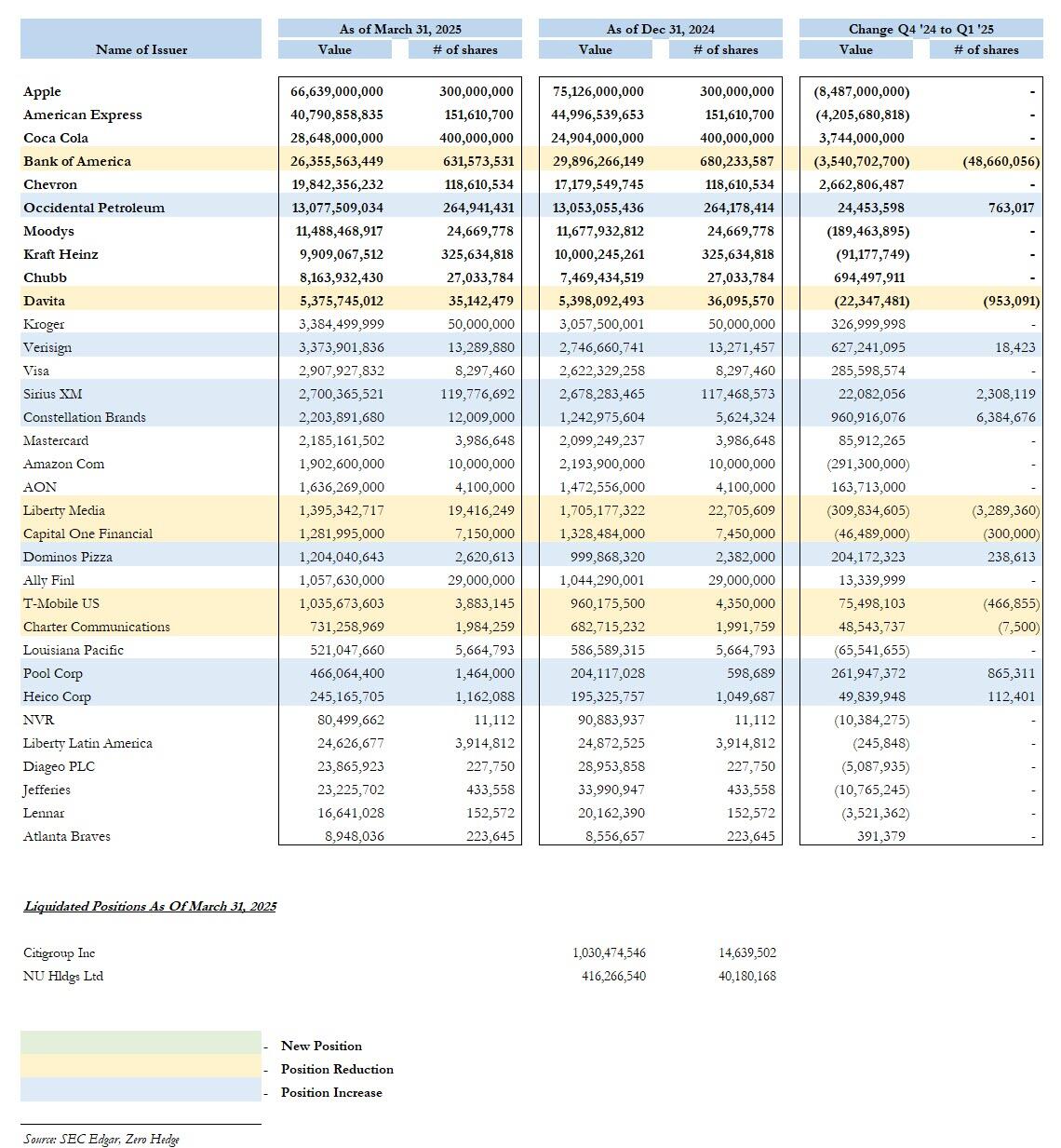Viewport: 1061px width, 1148px height.
Task: Click the Value subheader under March 31, 2025
Action: point(335,49)
